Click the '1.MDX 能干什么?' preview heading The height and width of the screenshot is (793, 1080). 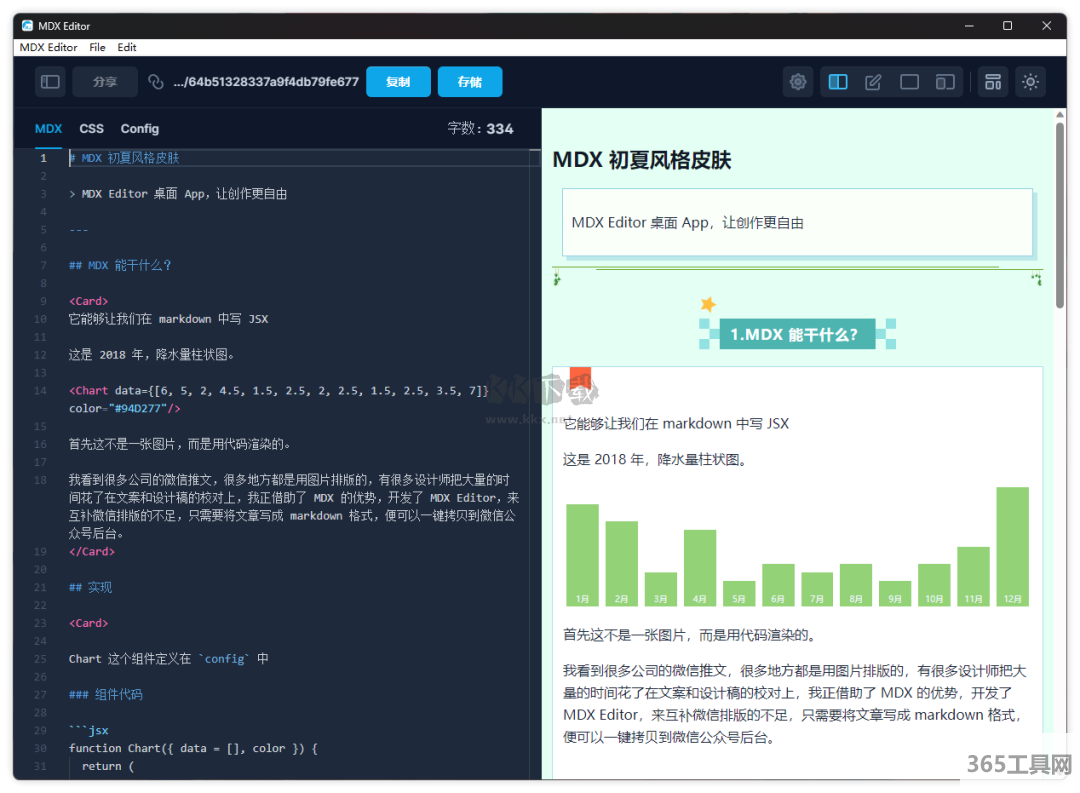coord(797,334)
